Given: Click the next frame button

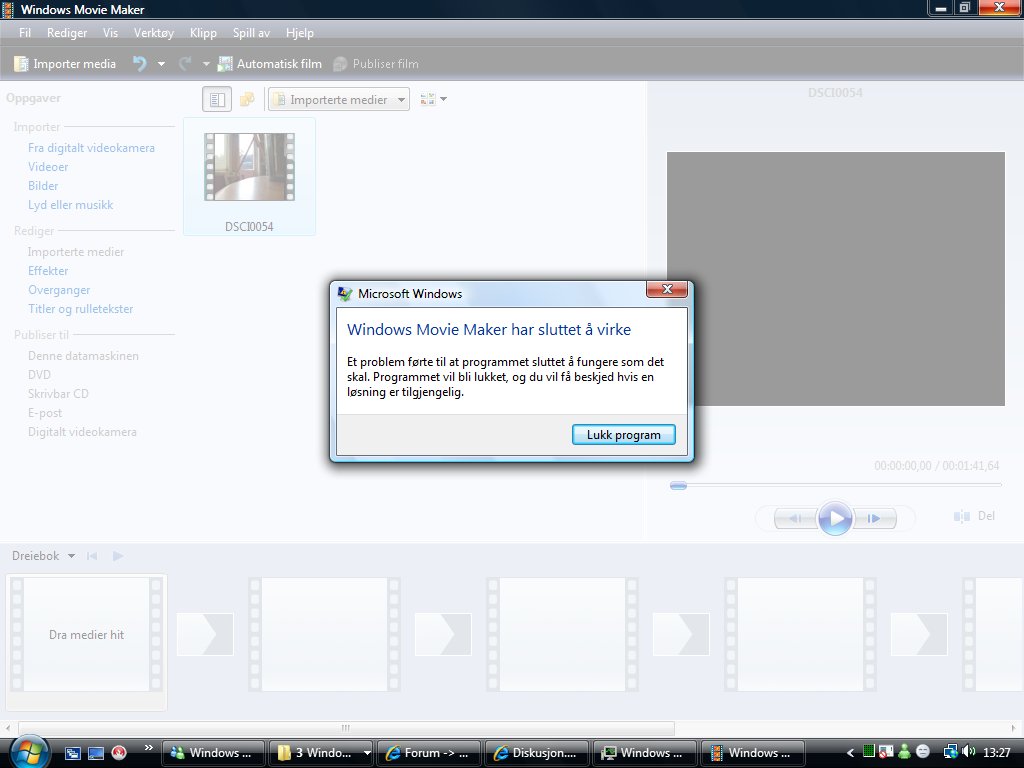Looking at the screenshot, I should [x=874, y=519].
